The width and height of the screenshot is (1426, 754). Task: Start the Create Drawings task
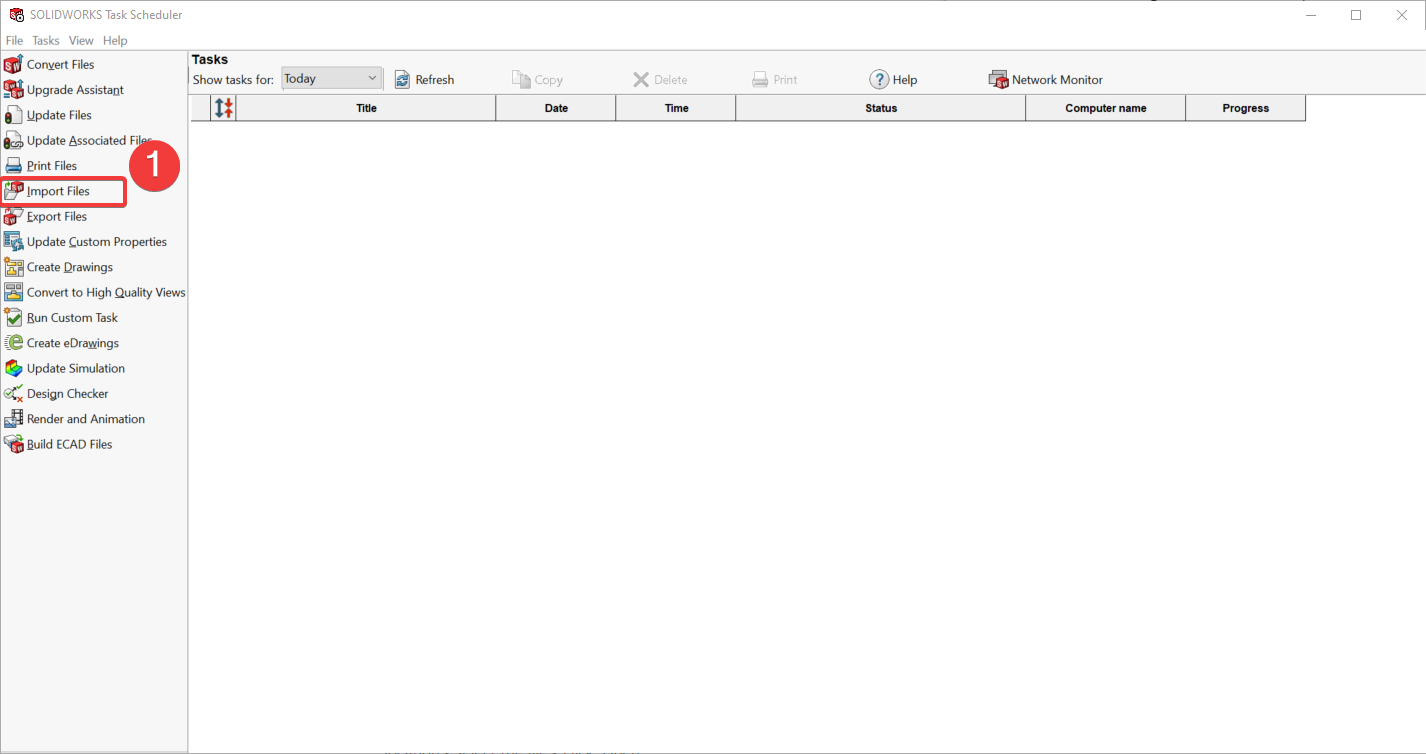pyautogui.click(x=58, y=267)
